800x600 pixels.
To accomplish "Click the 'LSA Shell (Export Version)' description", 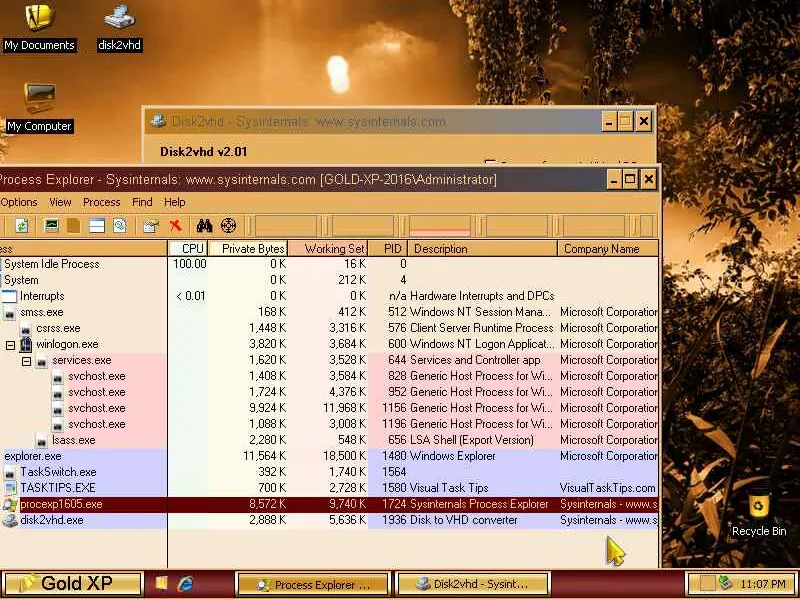I will point(472,440).
